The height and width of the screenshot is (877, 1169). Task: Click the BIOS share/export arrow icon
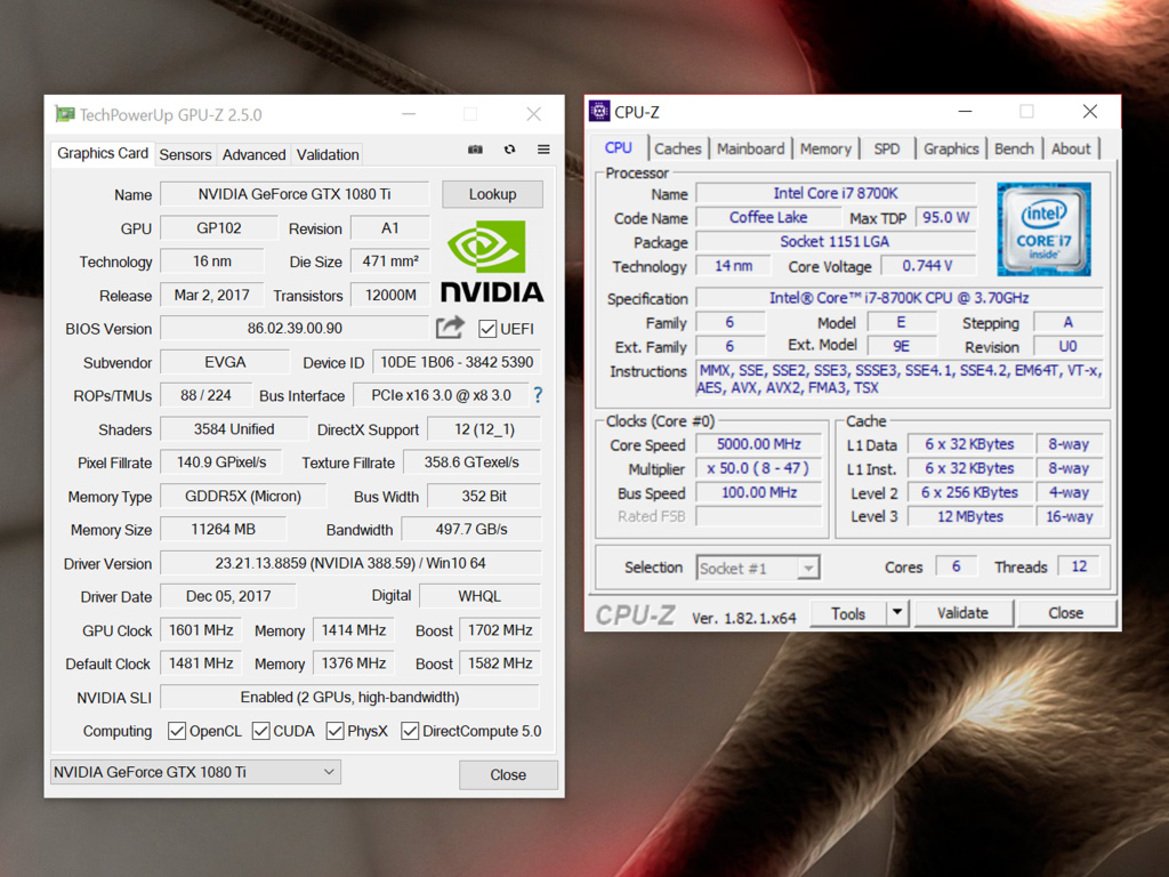click(450, 327)
